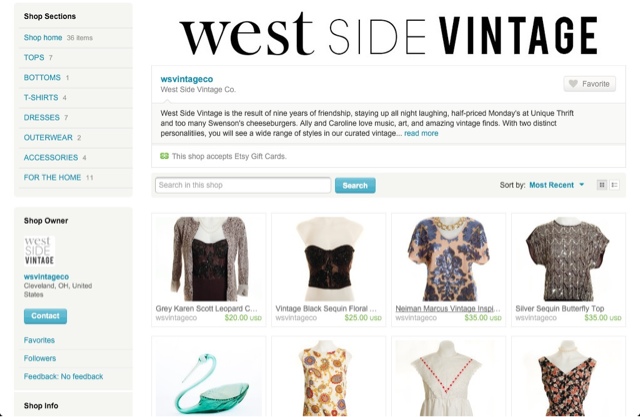Contact the shop owner
The width and height of the screenshot is (640, 417).
45,316
